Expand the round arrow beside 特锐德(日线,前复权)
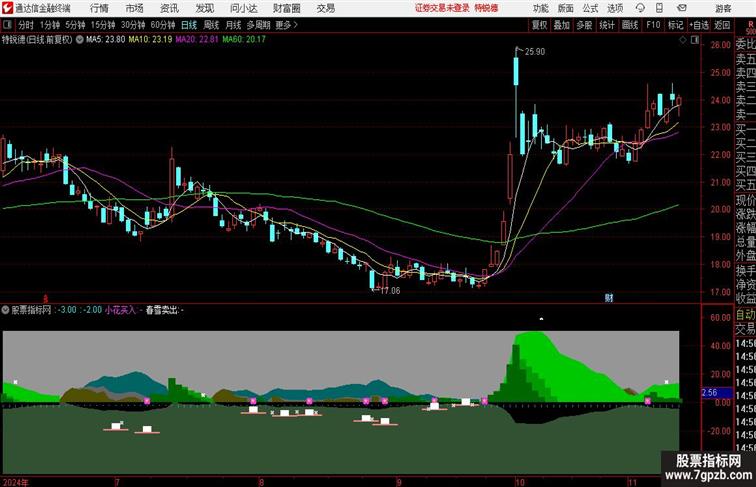 80,40
